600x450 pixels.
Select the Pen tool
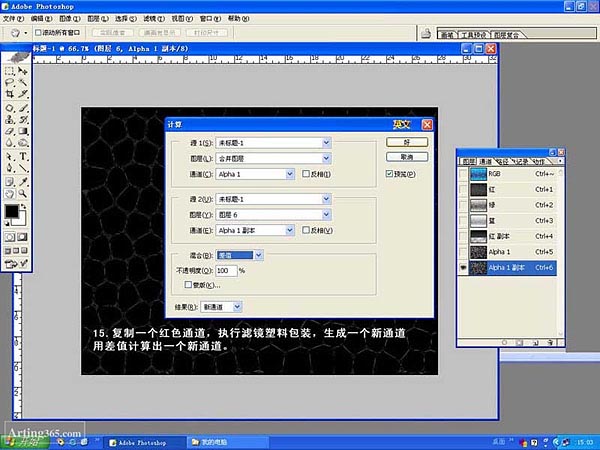point(10,168)
